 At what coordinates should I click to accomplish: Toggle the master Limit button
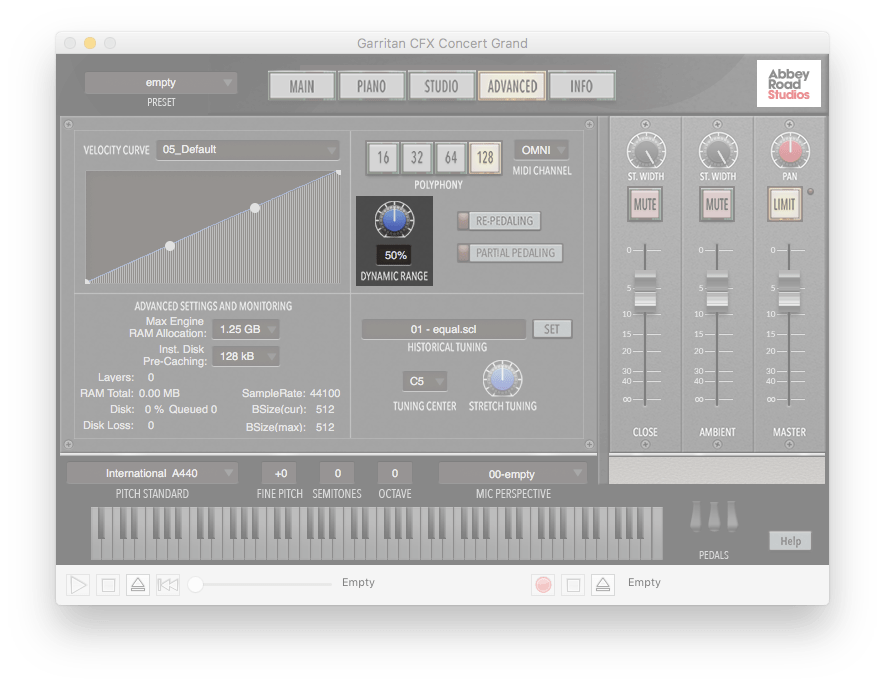point(785,204)
